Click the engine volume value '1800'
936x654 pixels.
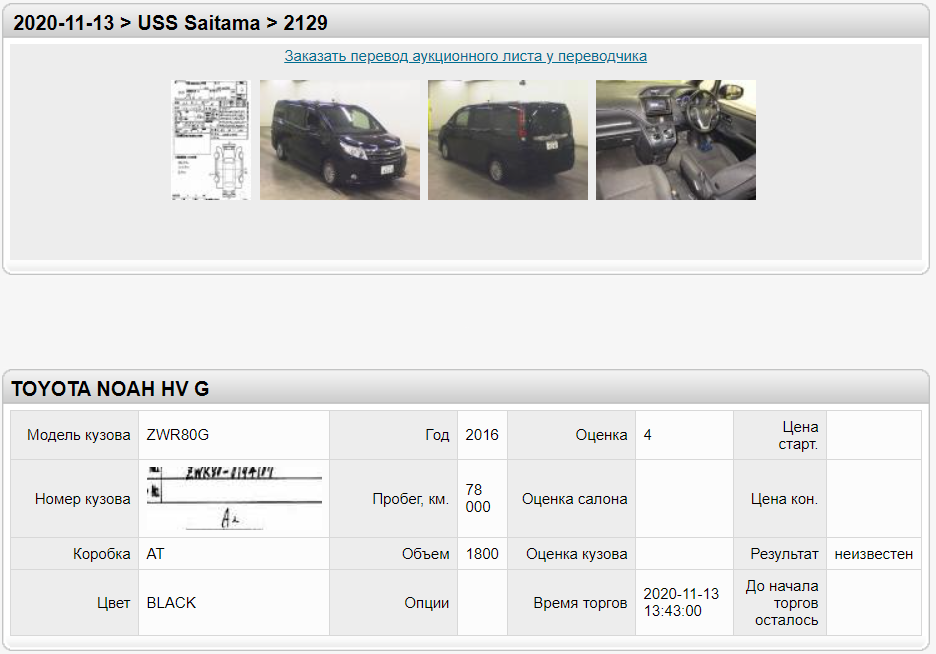coord(482,554)
